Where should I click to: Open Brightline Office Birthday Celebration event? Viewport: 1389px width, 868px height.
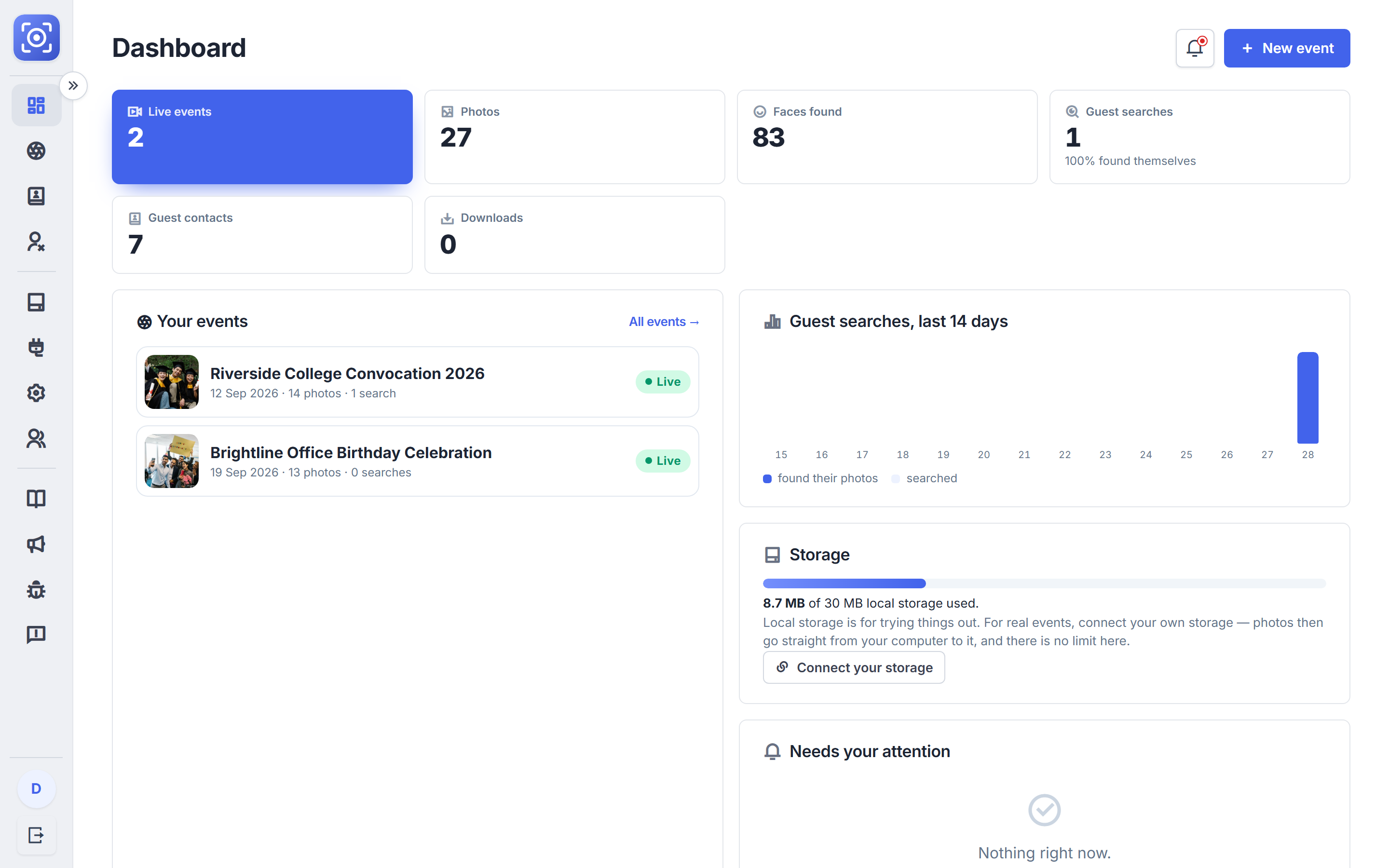[x=417, y=461]
